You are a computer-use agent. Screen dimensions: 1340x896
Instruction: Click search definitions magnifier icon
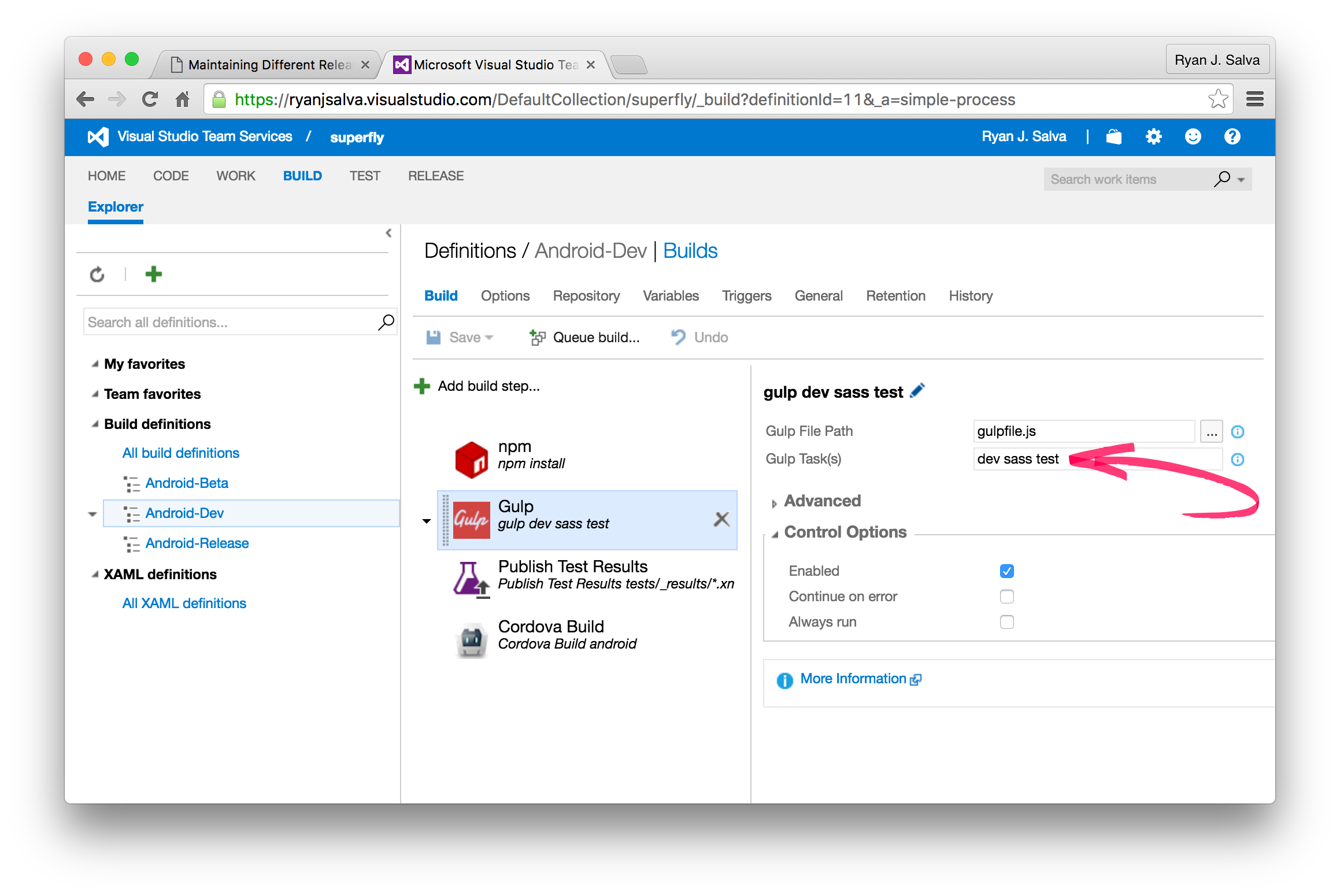click(386, 322)
